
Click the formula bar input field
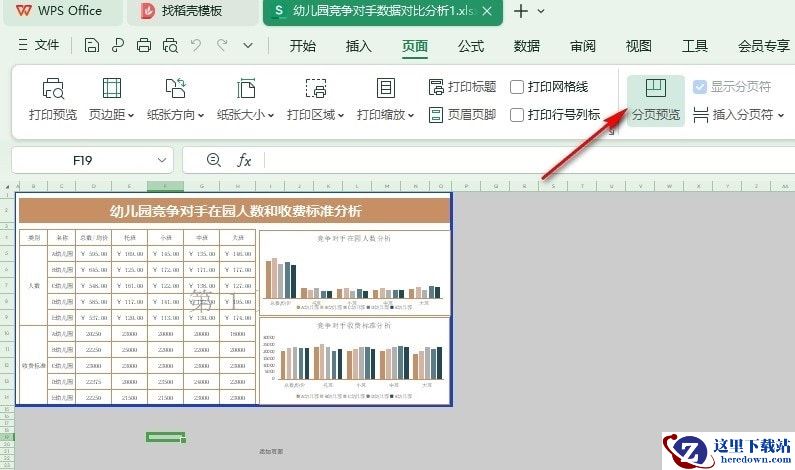(529, 161)
